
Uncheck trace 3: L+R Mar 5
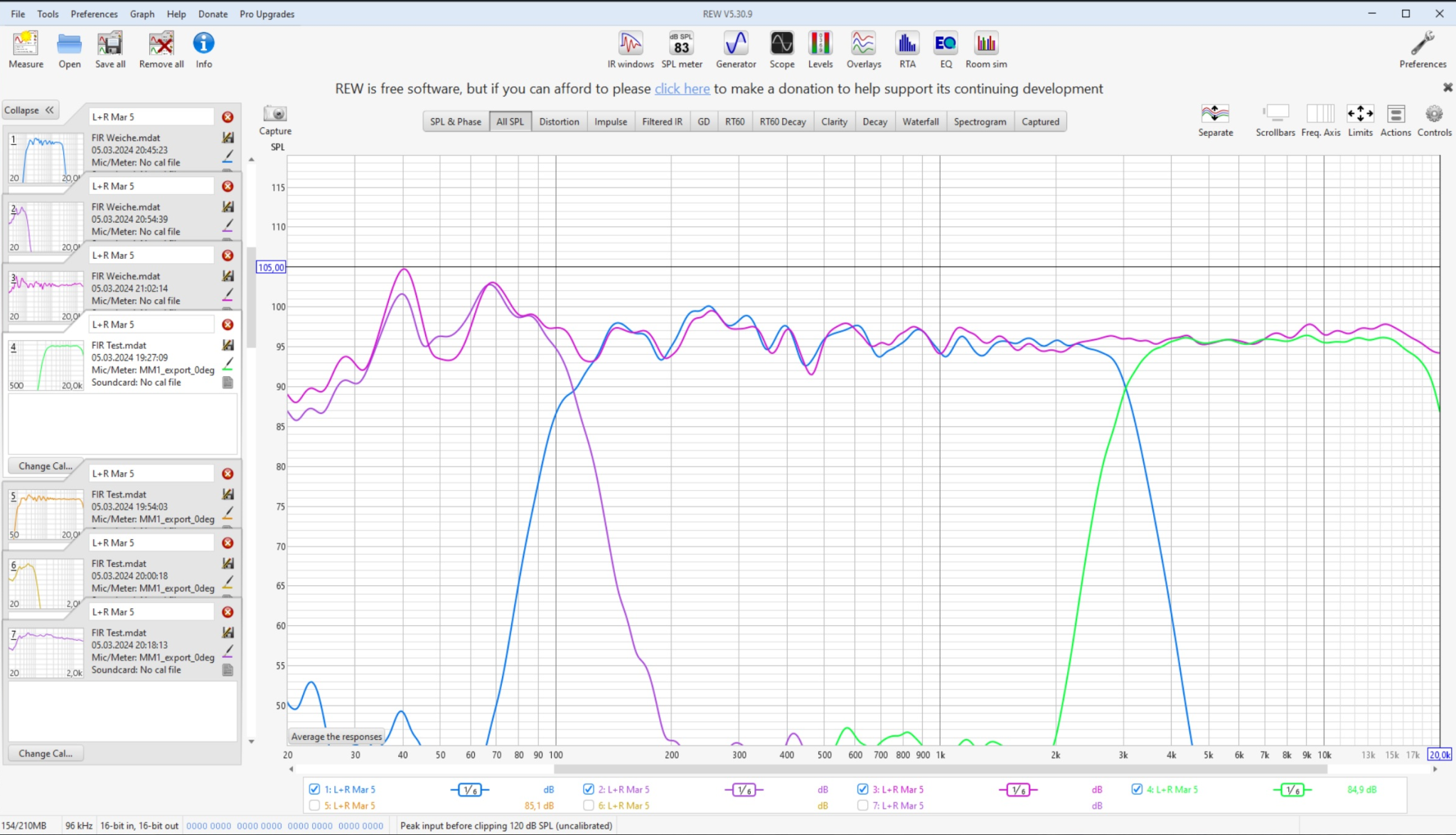[862, 789]
